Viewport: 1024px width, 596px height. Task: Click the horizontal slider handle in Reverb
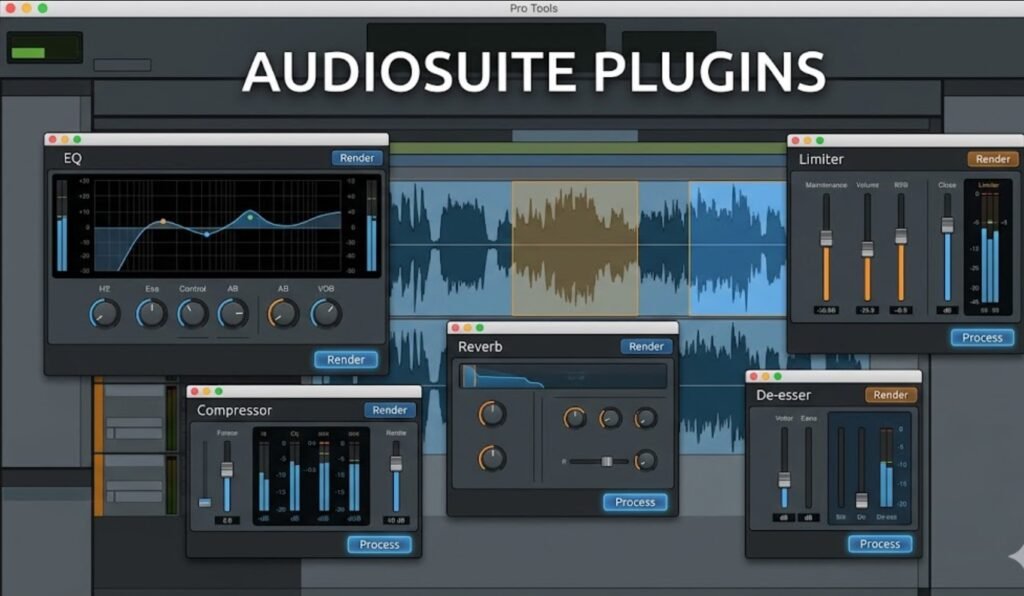[607, 462]
